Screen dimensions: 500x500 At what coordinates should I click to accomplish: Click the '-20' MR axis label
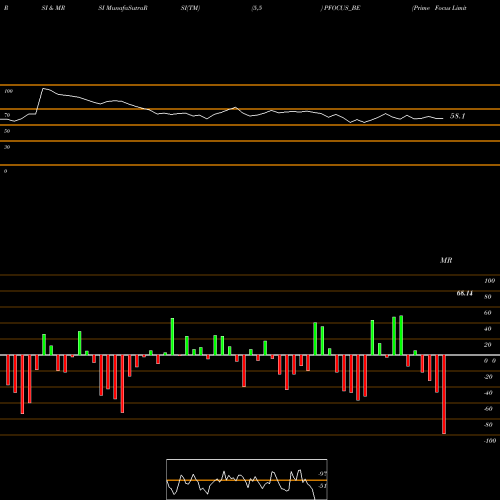(488, 377)
